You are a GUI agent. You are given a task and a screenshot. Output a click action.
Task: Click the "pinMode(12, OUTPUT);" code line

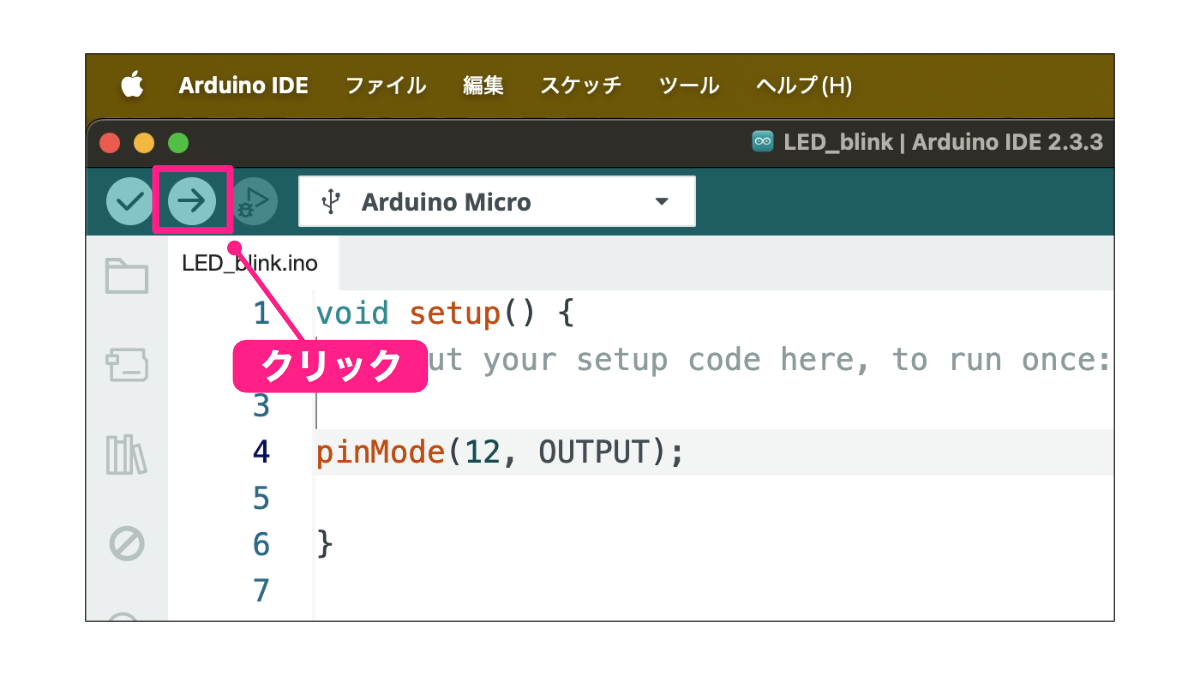[x=500, y=453]
